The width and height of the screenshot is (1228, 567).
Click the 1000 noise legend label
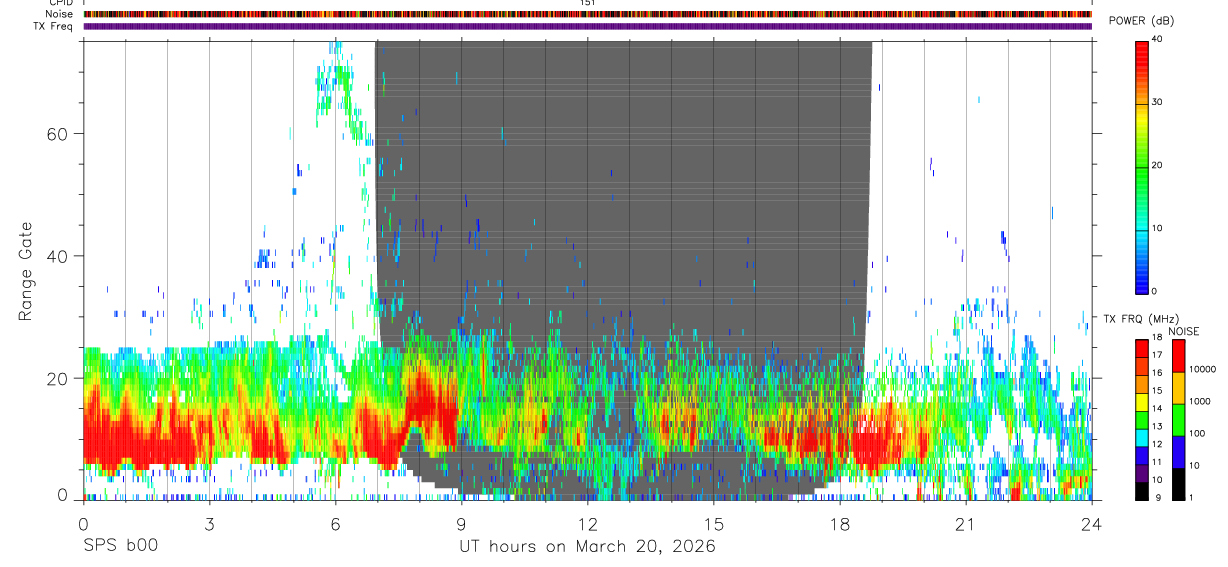[1199, 401]
